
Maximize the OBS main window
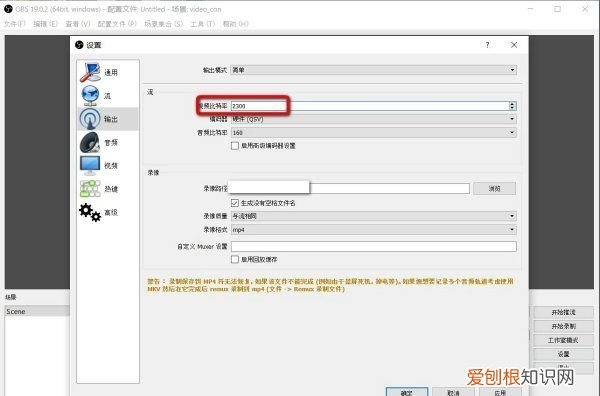[x=558, y=9]
